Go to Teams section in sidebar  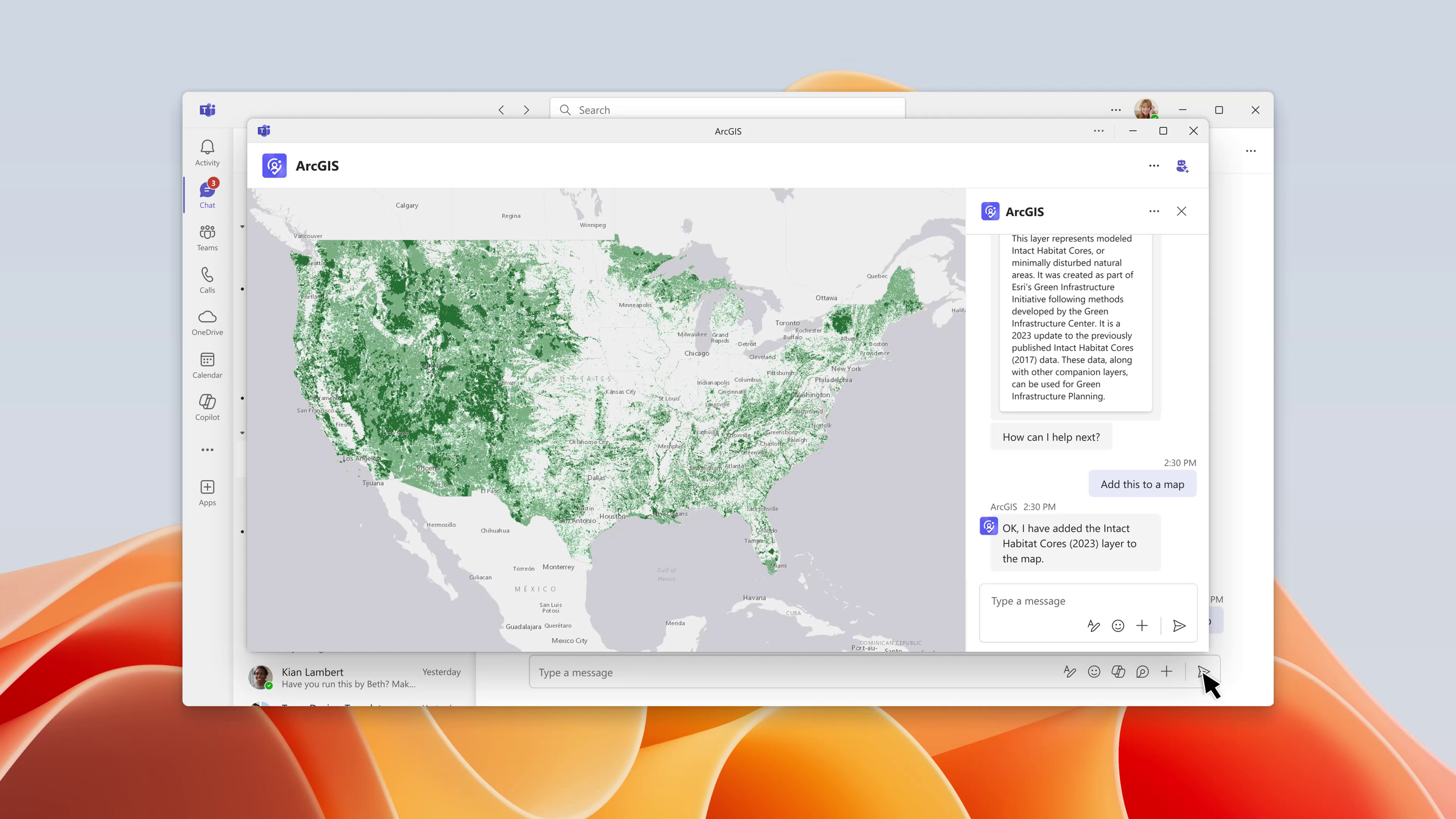coord(207,238)
